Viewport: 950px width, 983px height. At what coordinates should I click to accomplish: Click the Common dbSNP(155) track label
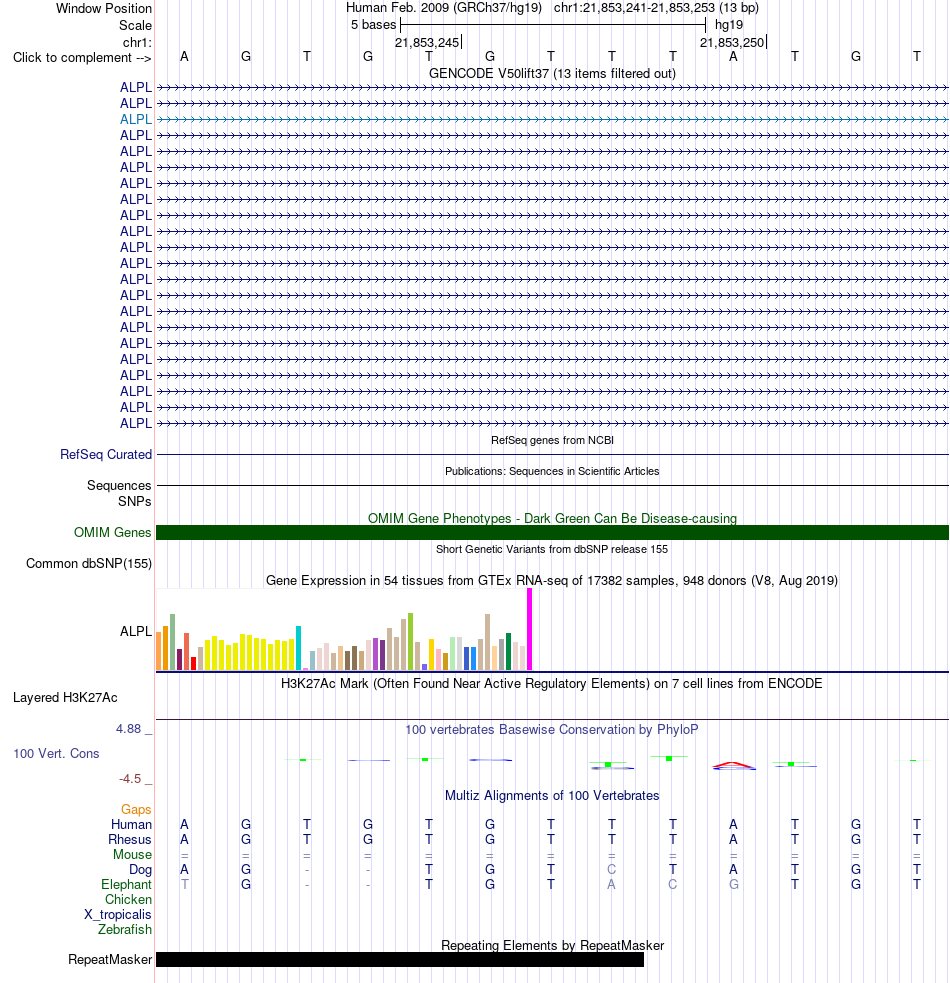pos(88,564)
